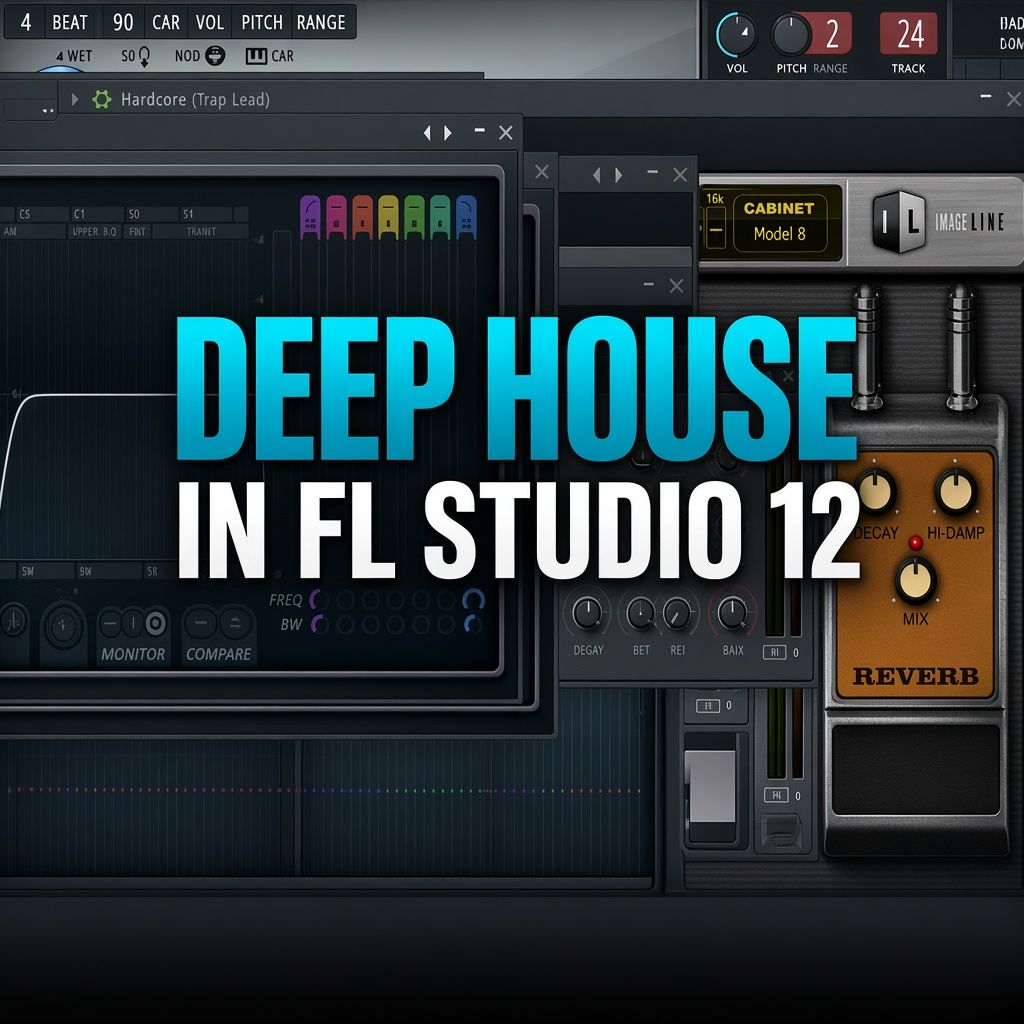Select the blue low-pass EQ band icon

[466, 217]
